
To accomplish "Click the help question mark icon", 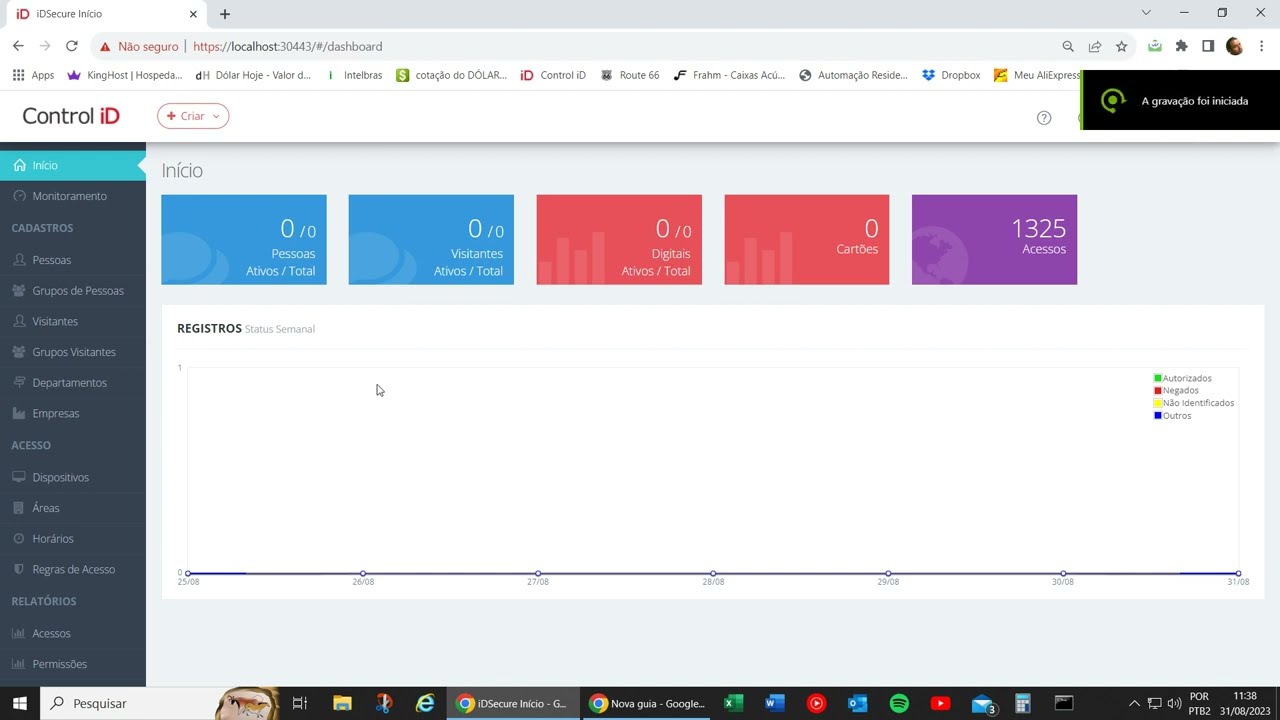I will click(1044, 118).
